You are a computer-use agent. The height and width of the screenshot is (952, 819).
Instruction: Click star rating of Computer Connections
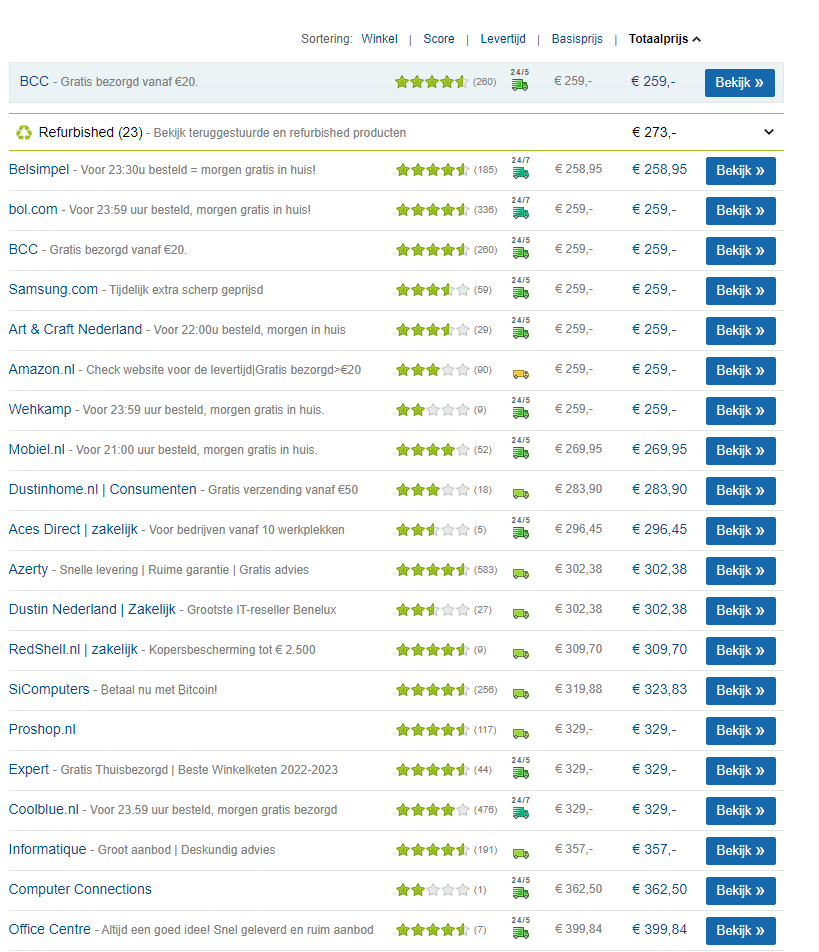[432, 890]
